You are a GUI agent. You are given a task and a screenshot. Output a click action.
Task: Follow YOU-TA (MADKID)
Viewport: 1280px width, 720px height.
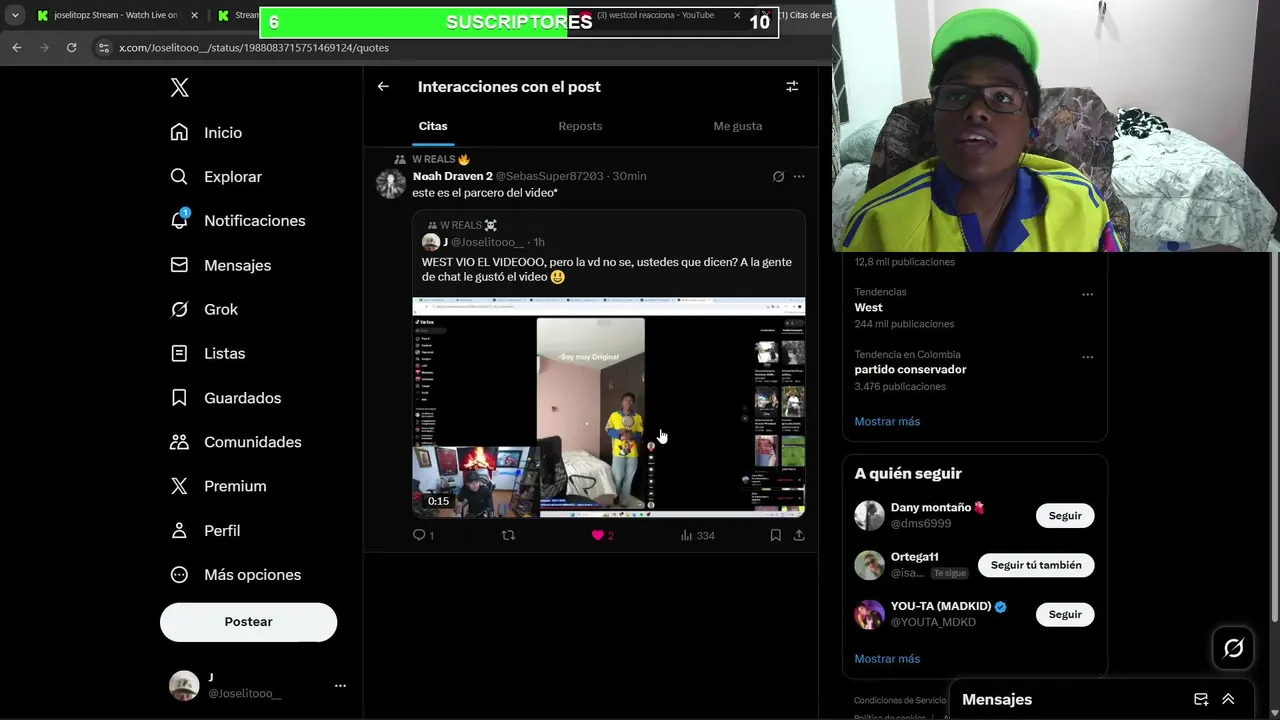coord(1065,614)
